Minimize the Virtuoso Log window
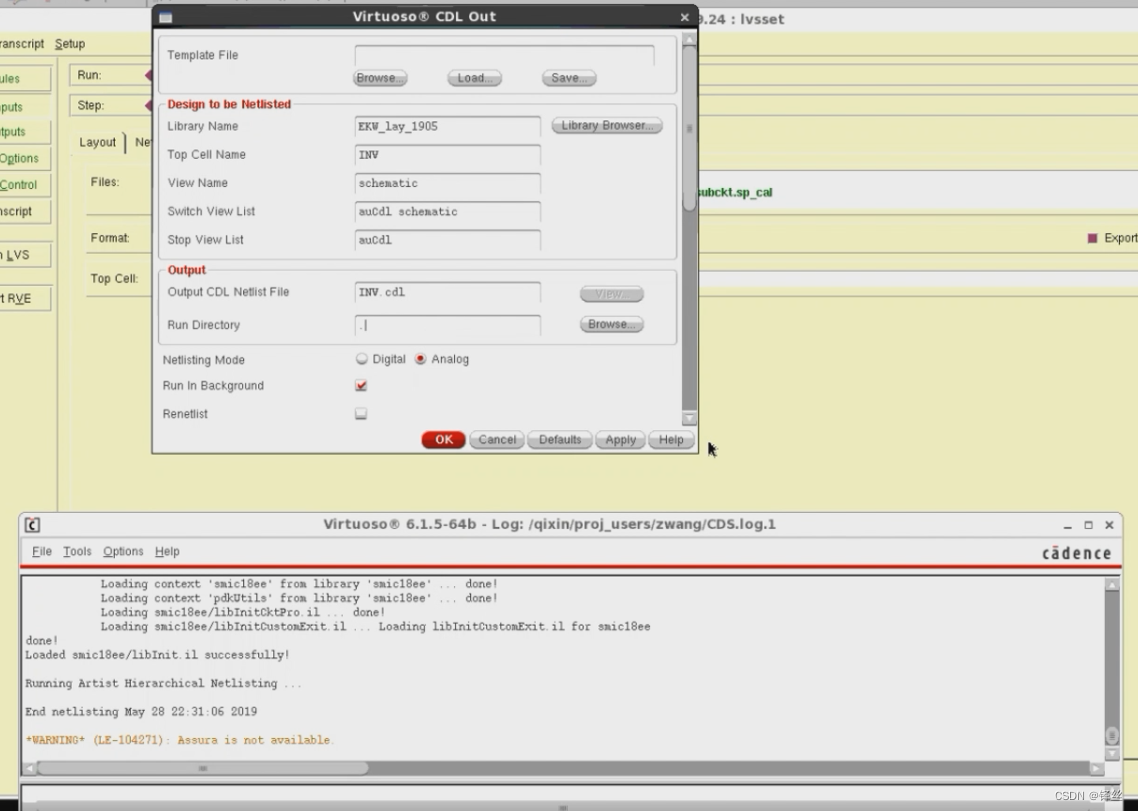Image resolution: width=1138 pixels, height=811 pixels. (x=1068, y=525)
